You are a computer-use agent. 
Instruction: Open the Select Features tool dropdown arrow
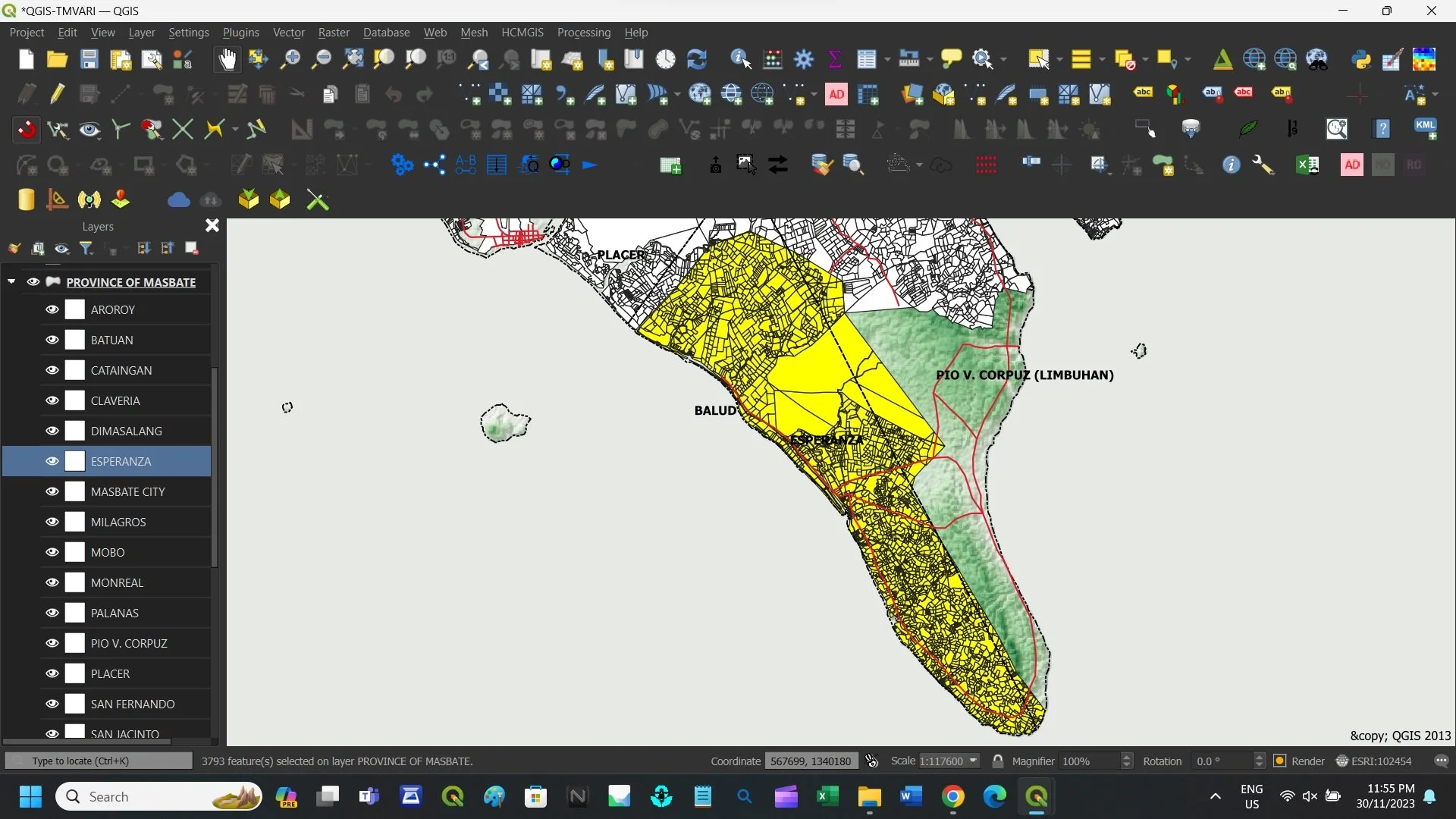(1059, 59)
